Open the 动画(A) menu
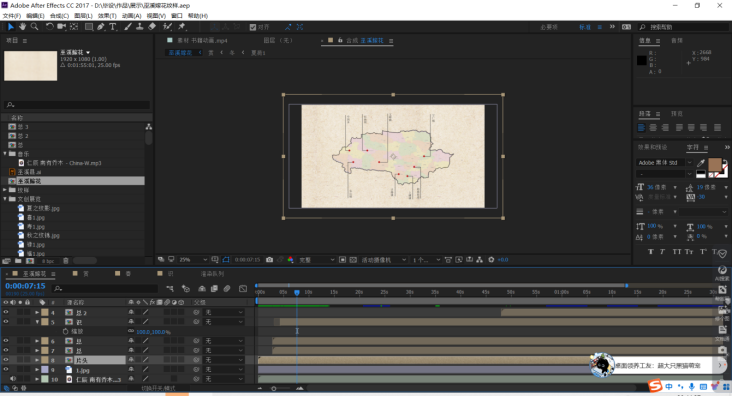 tap(131, 15)
